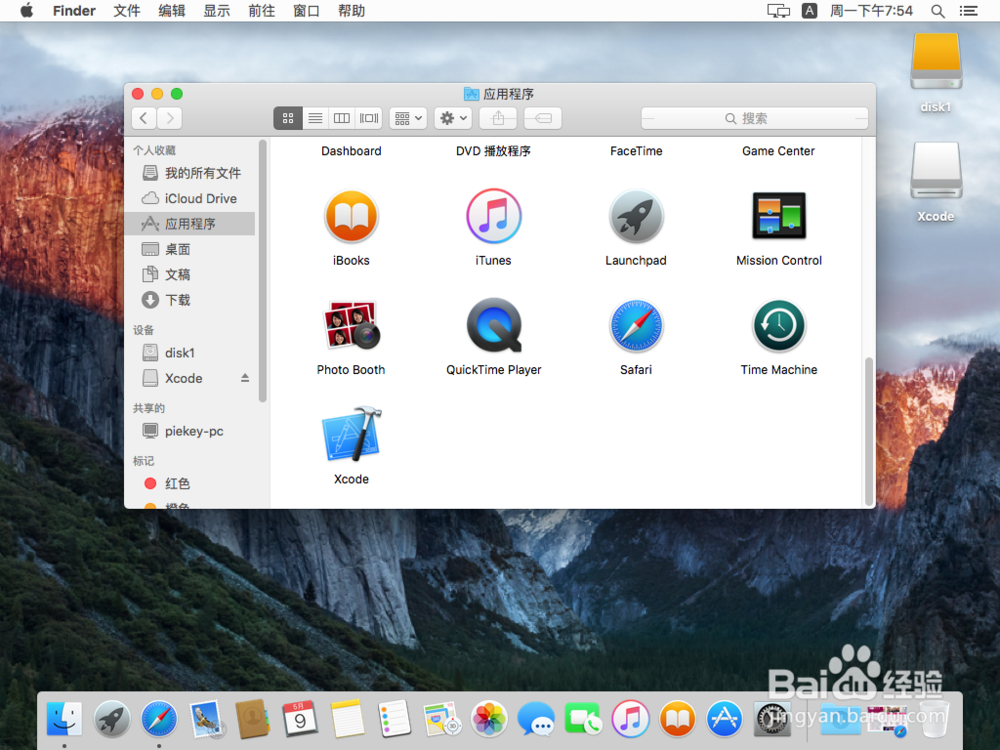Click the Edit Tags toolbar button

[x=543, y=118]
